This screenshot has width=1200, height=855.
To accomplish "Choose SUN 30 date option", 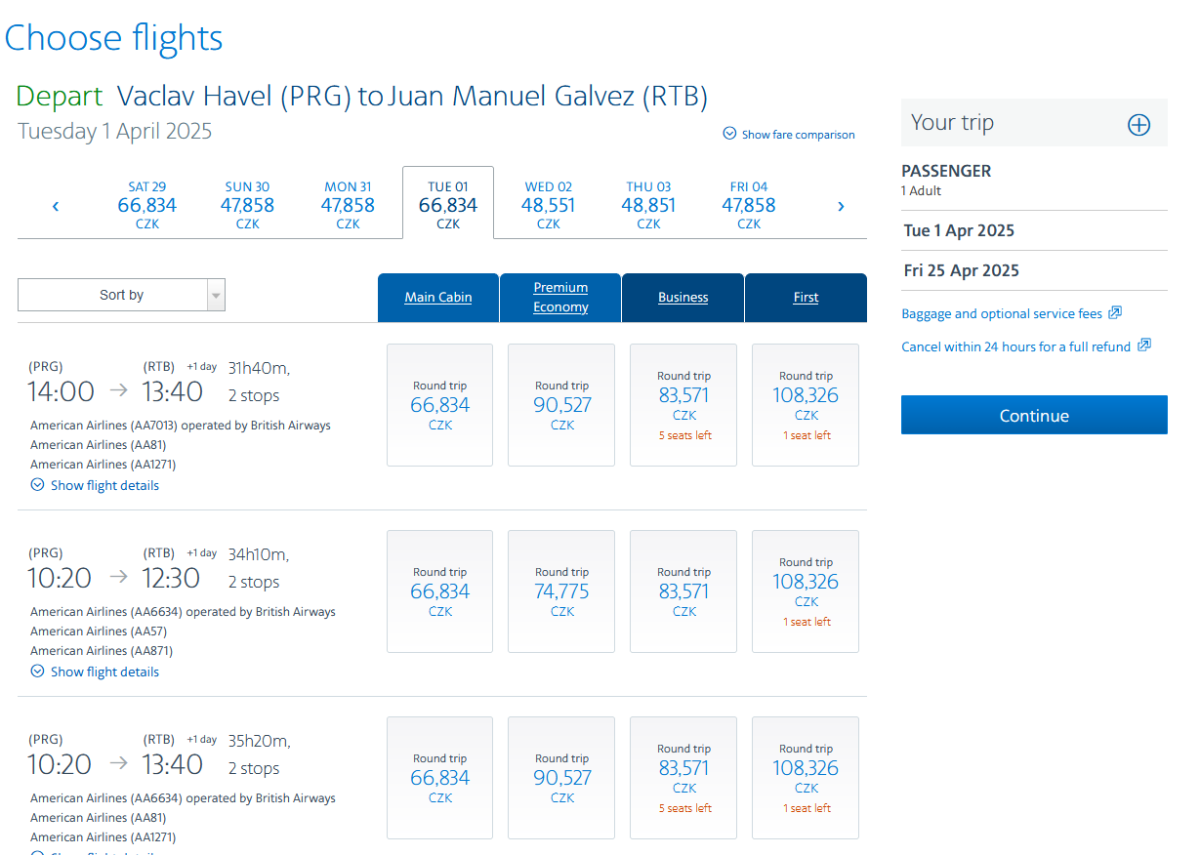I will (x=247, y=205).
